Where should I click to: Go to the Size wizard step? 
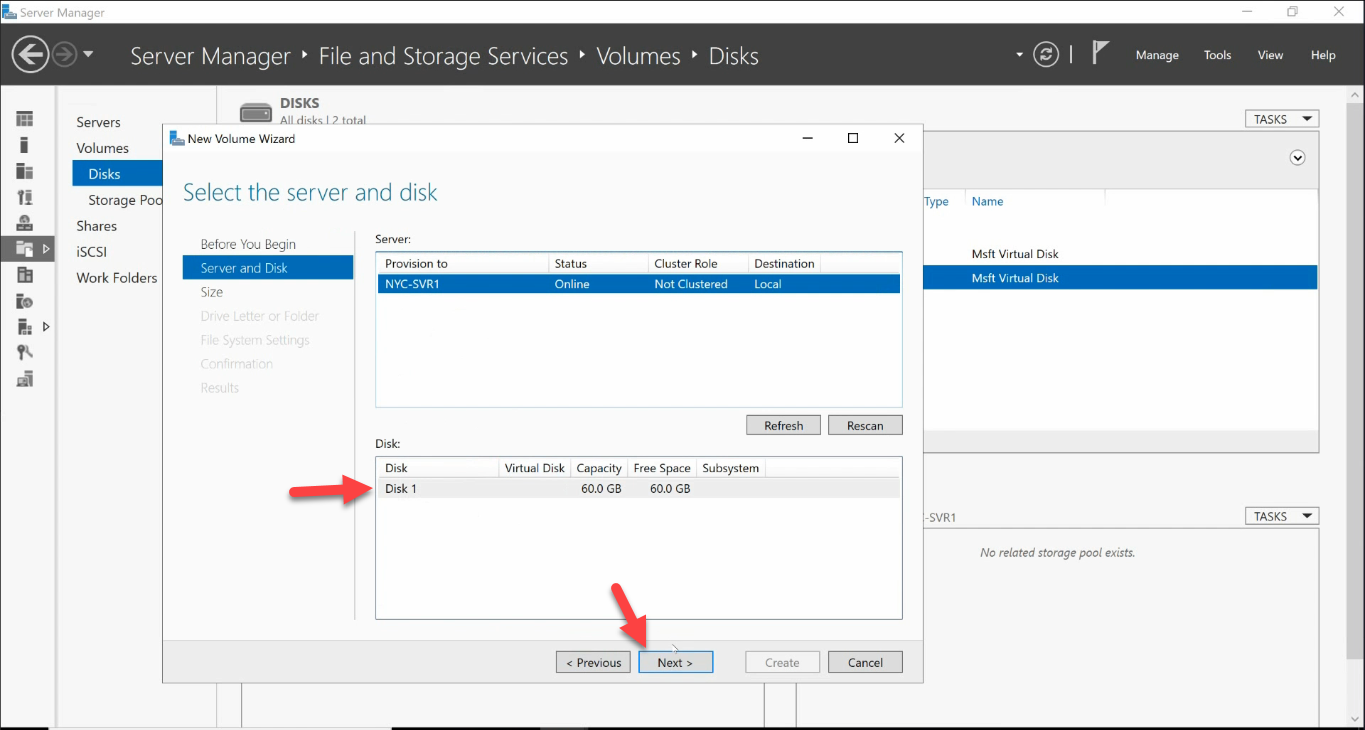[x=212, y=292]
